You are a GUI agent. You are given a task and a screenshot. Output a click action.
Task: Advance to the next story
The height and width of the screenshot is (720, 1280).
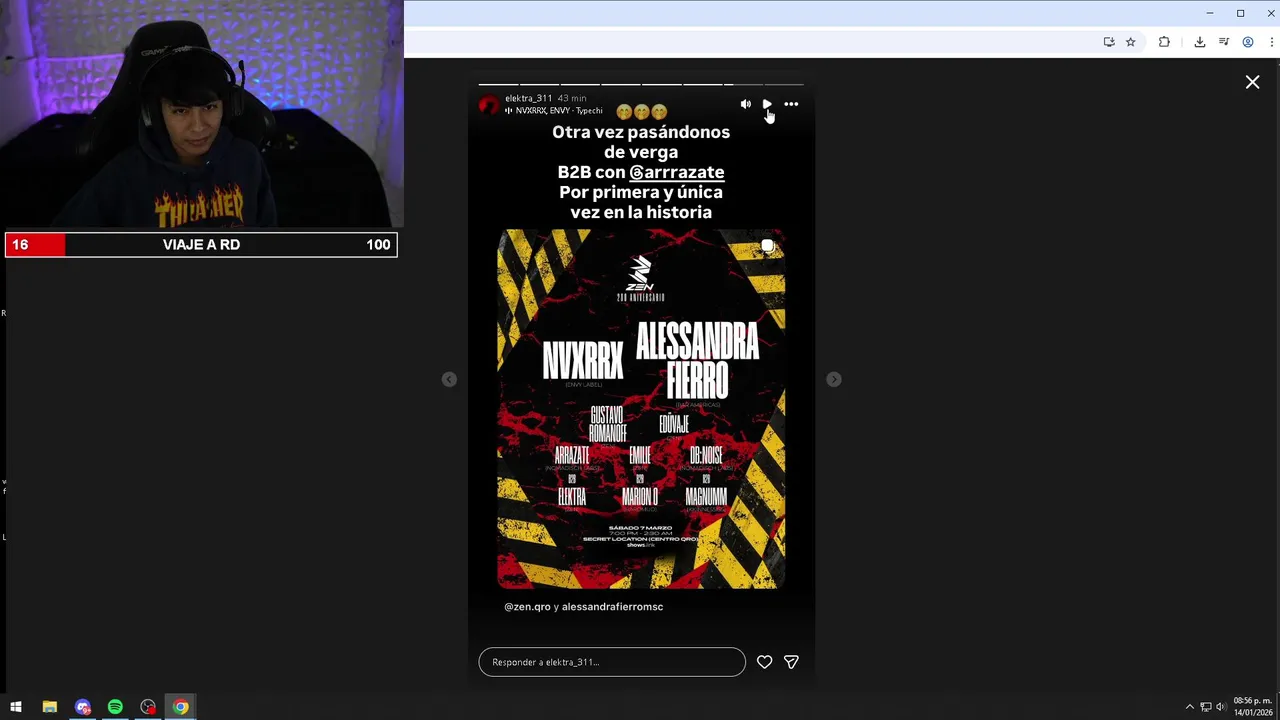coord(834,379)
